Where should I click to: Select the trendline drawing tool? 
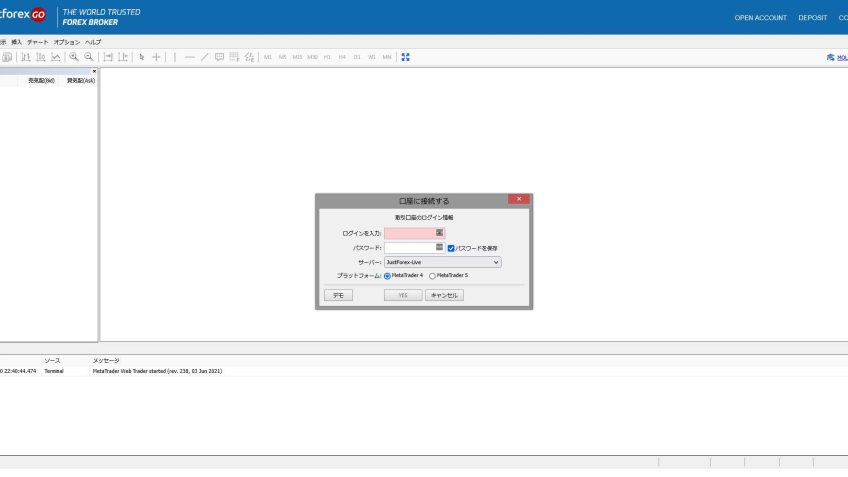205,57
